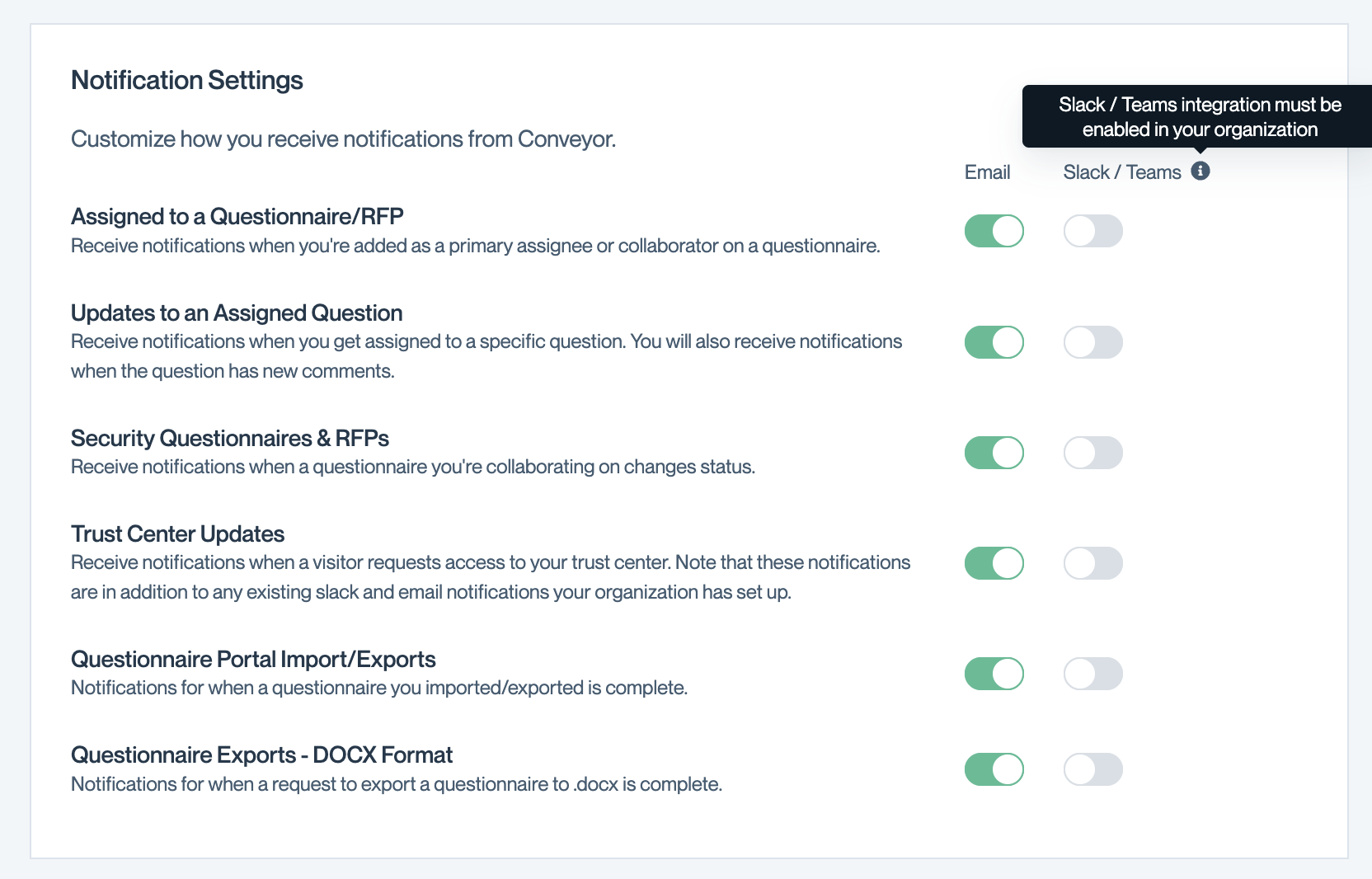The width and height of the screenshot is (1372, 879).
Task: Switch on Trust Center Updates Slack/Teams notifications
Action: click(x=1093, y=563)
